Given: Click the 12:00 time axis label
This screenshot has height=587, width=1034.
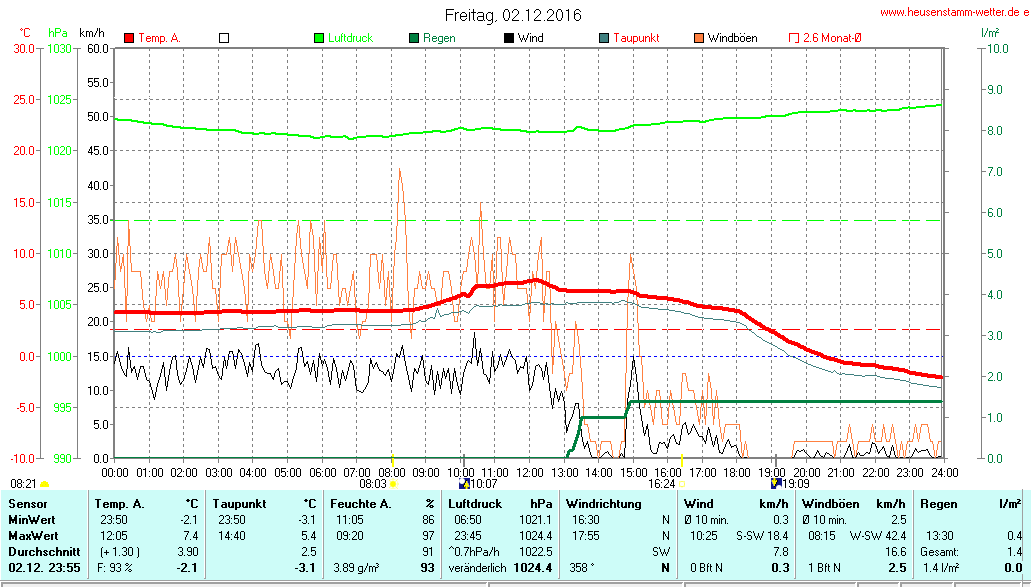Looking at the screenshot, I should [530, 472].
